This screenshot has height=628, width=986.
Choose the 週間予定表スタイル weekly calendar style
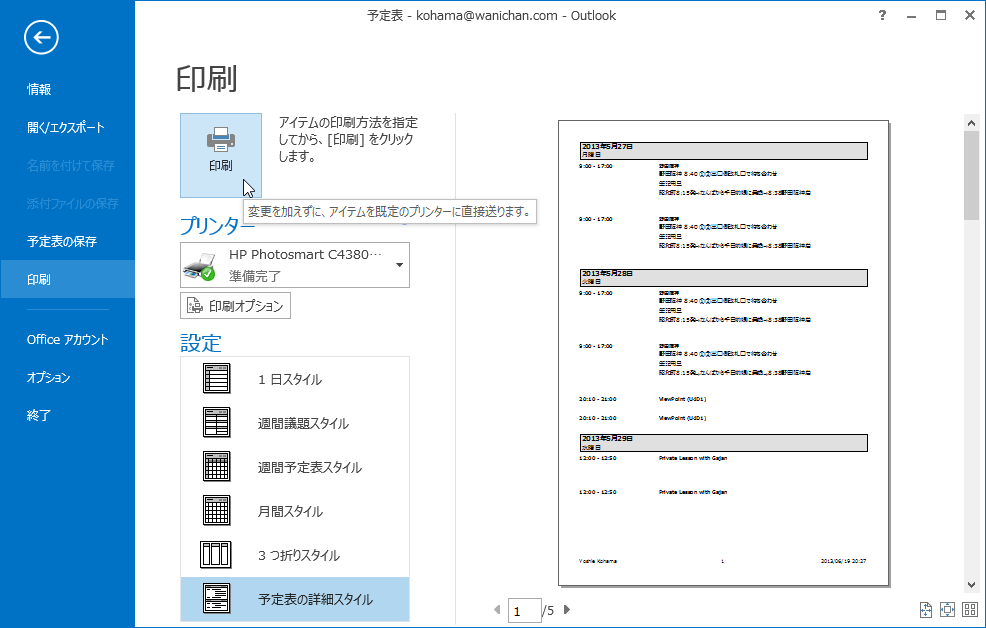[295, 467]
